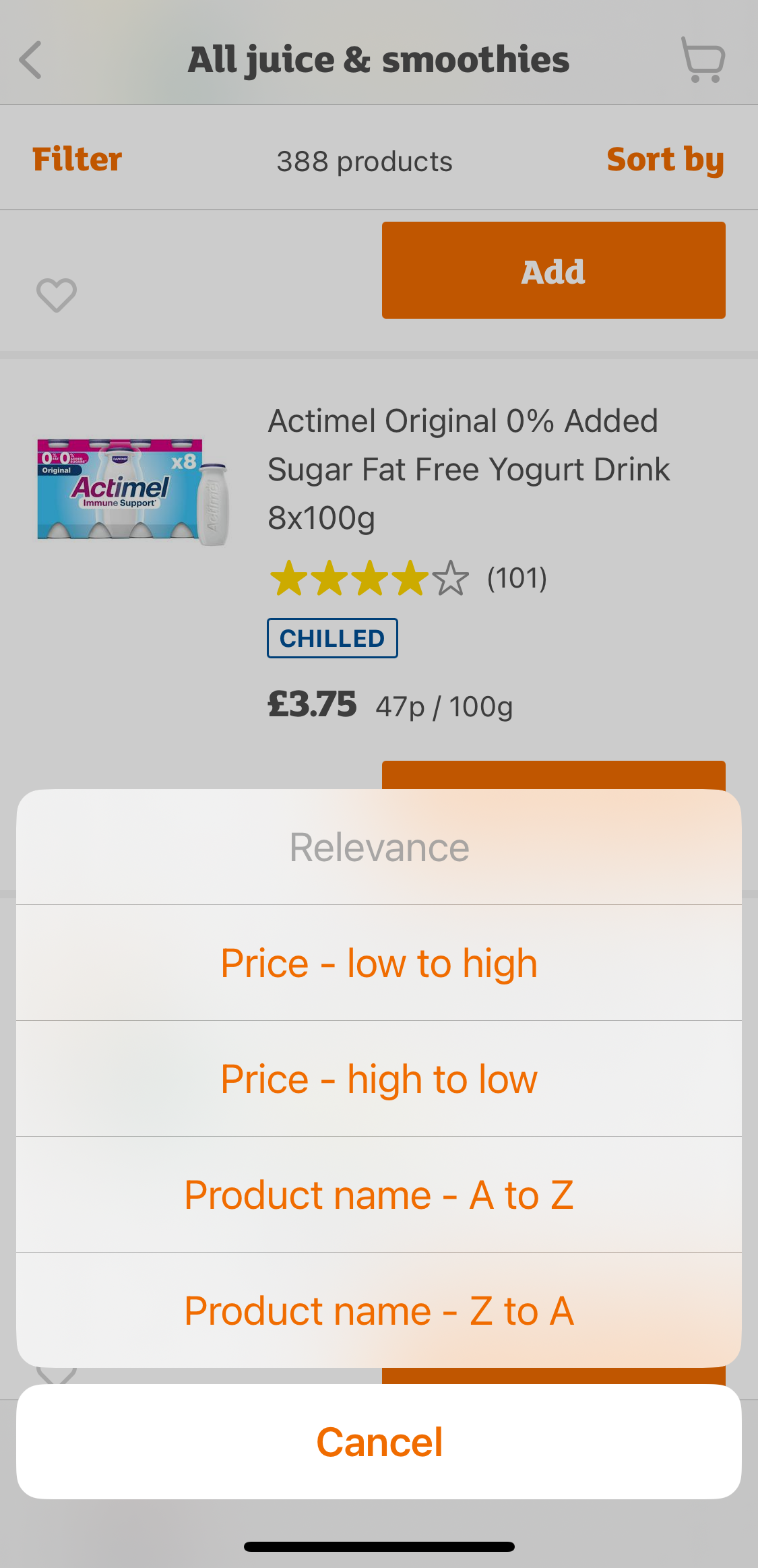Open the Sort by menu
Image resolution: width=758 pixels, height=1568 pixels.
(665, 160)
